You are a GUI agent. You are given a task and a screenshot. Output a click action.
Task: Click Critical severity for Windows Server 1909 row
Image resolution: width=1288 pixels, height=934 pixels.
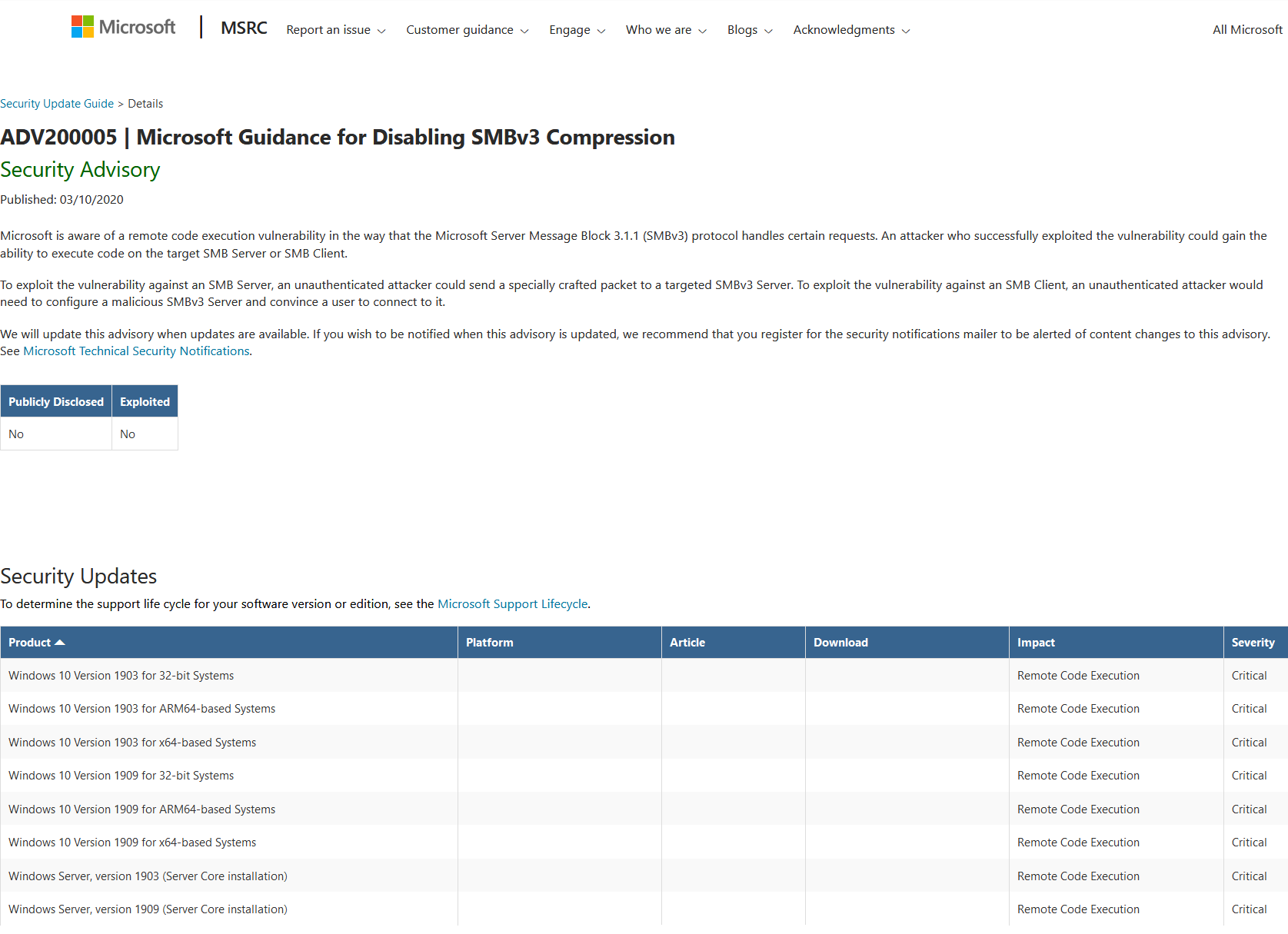click(x=1250, y=909)
